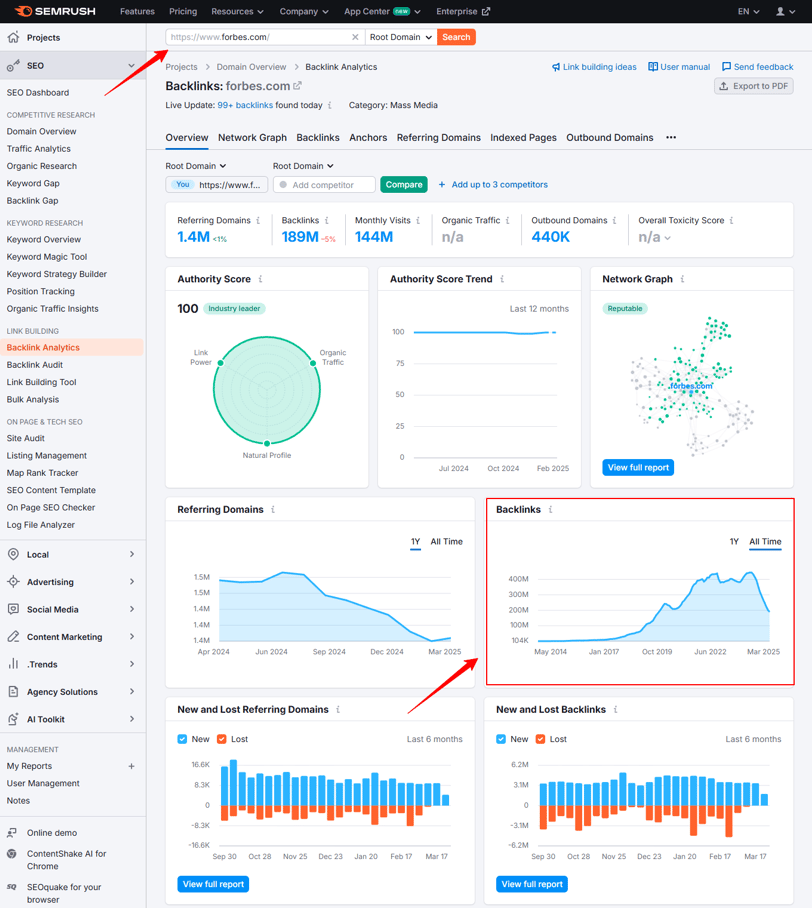Click info icon beside Outbound Domains

click(615, 221)
